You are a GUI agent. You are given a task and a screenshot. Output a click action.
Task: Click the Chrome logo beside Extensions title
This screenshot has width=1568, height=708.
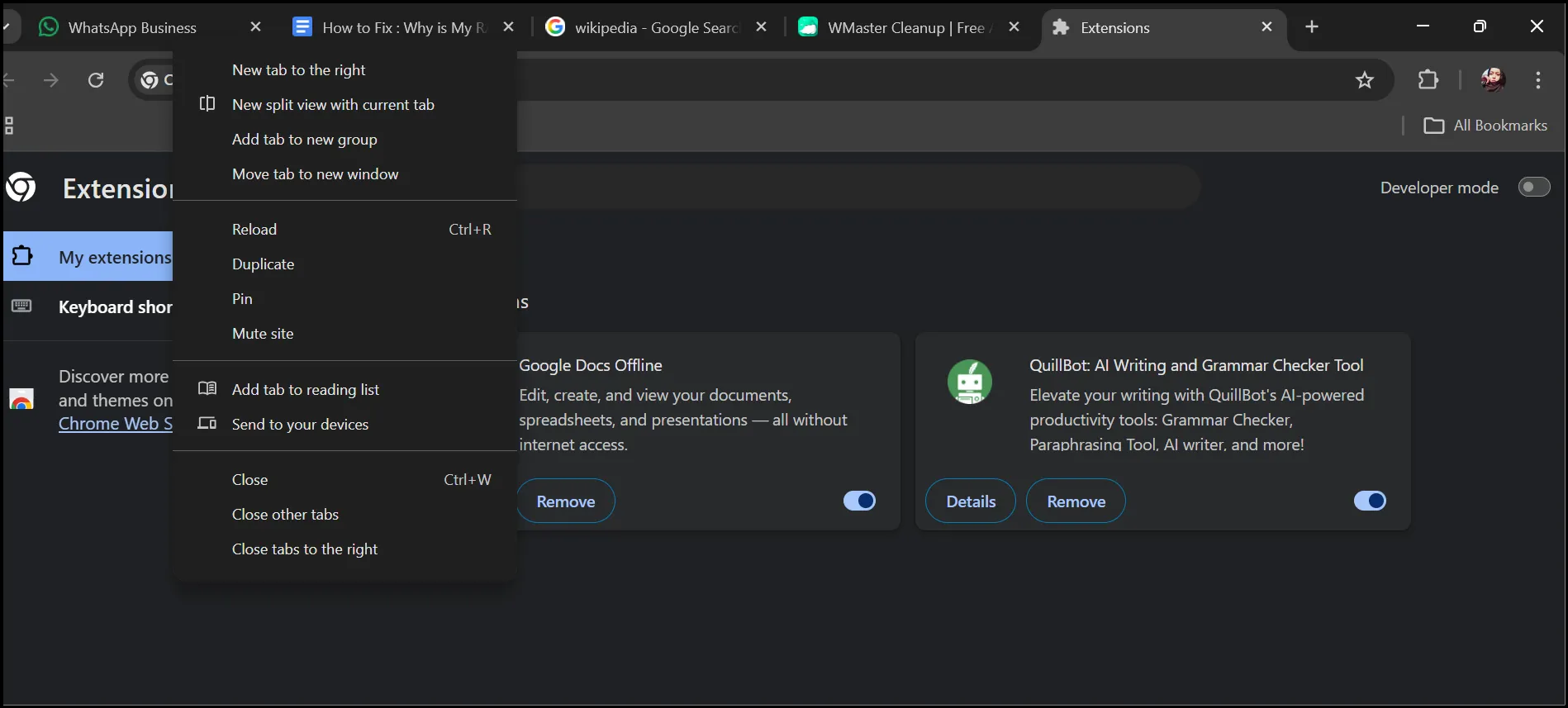tap(21, 188)
